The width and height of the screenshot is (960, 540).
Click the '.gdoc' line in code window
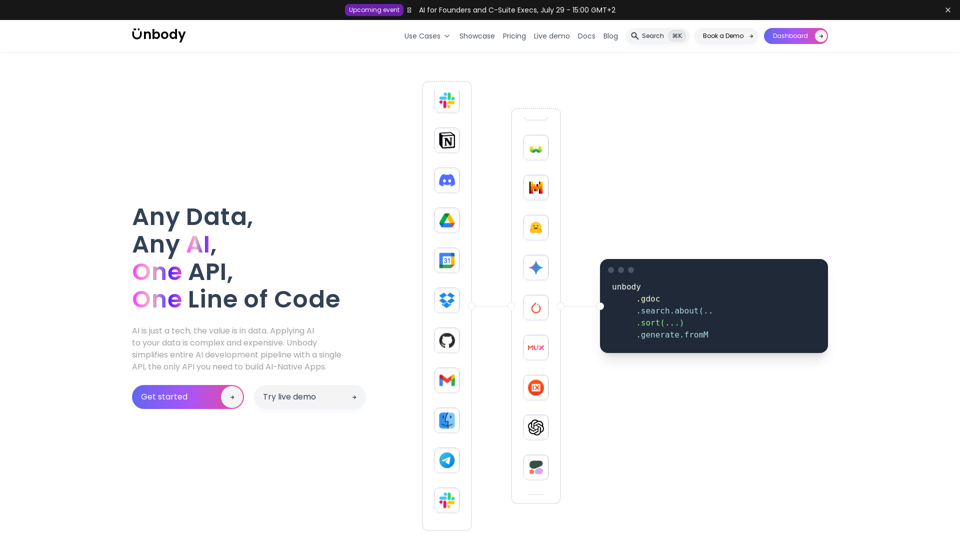coord(648,299)
